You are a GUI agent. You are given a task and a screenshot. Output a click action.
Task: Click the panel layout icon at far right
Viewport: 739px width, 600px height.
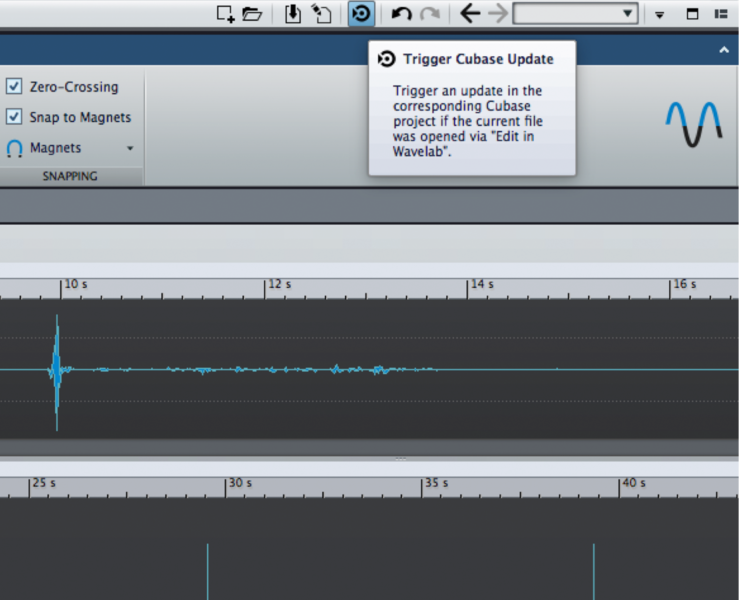point(721,14)
